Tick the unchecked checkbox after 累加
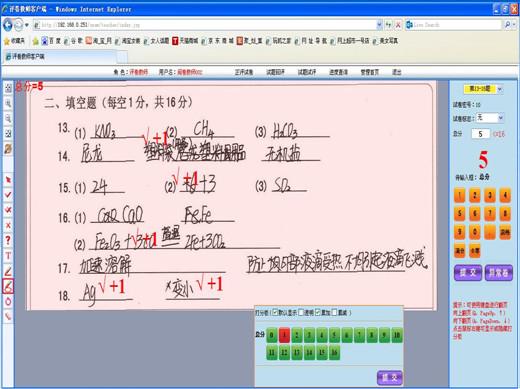Viewport: 520px width, 389px height. point(334,312)
